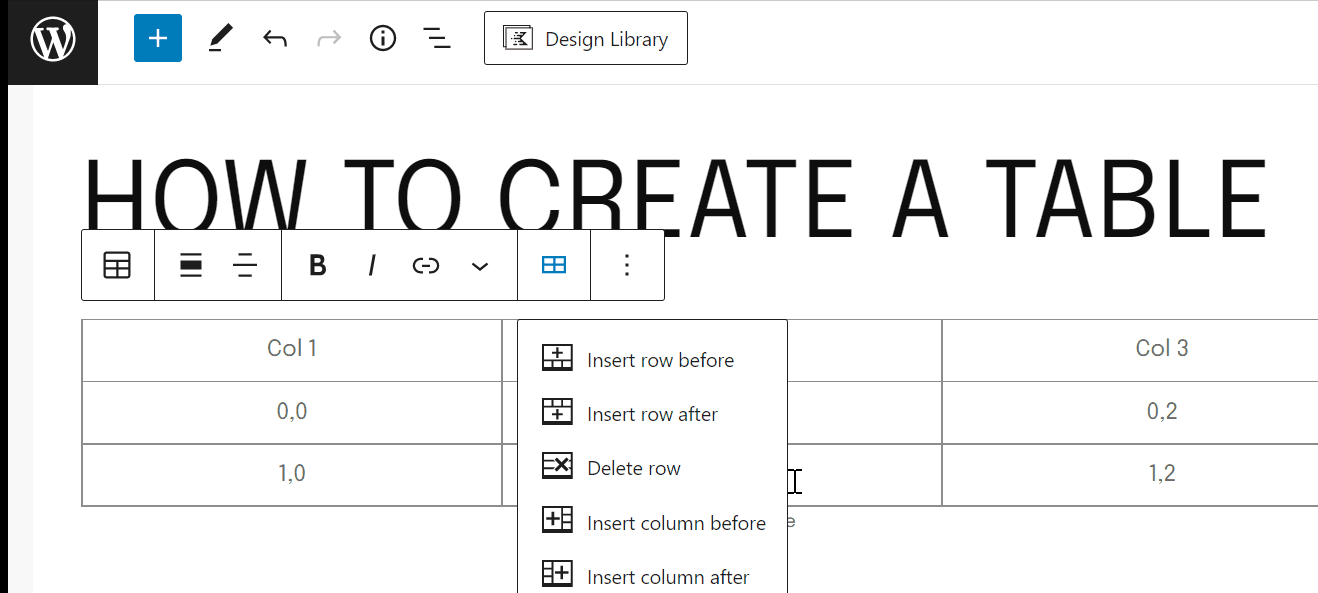Select Delete row from the edit menu

634,467
